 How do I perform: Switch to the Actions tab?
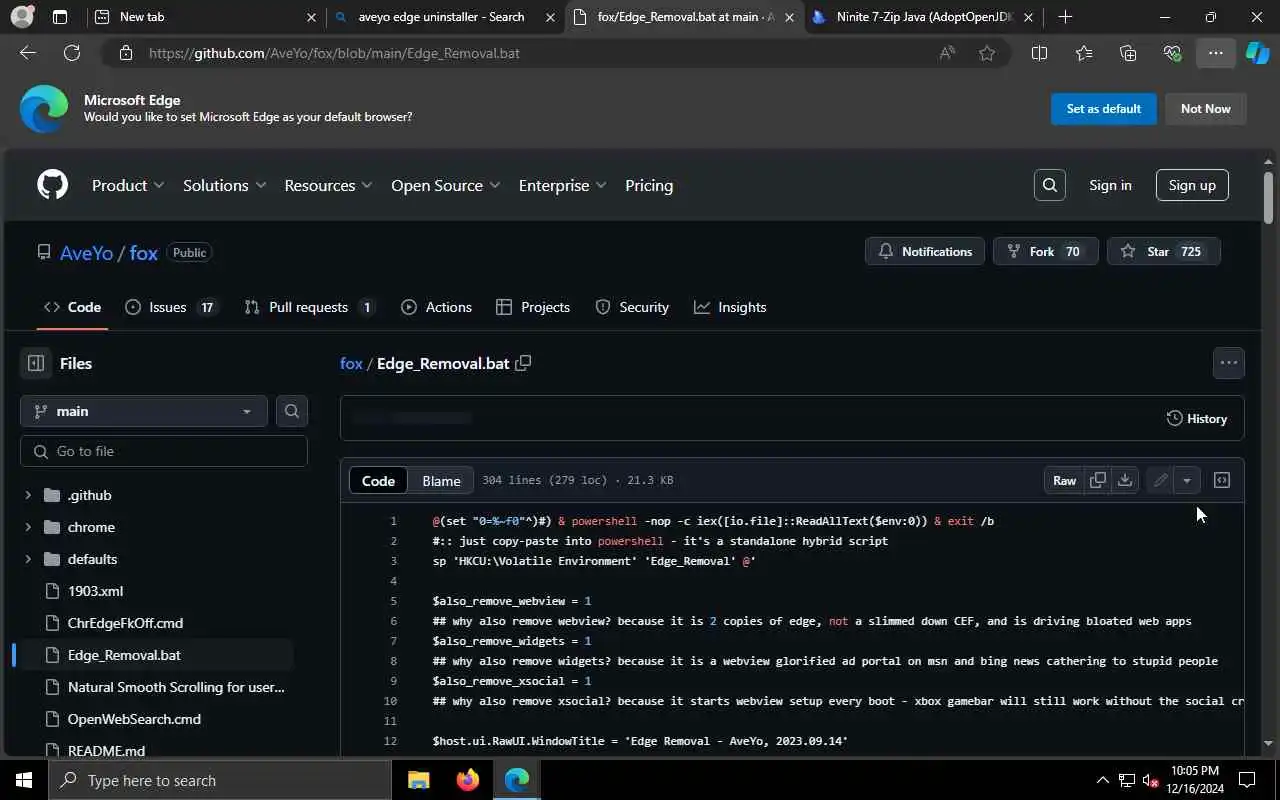tap(436, 307)
